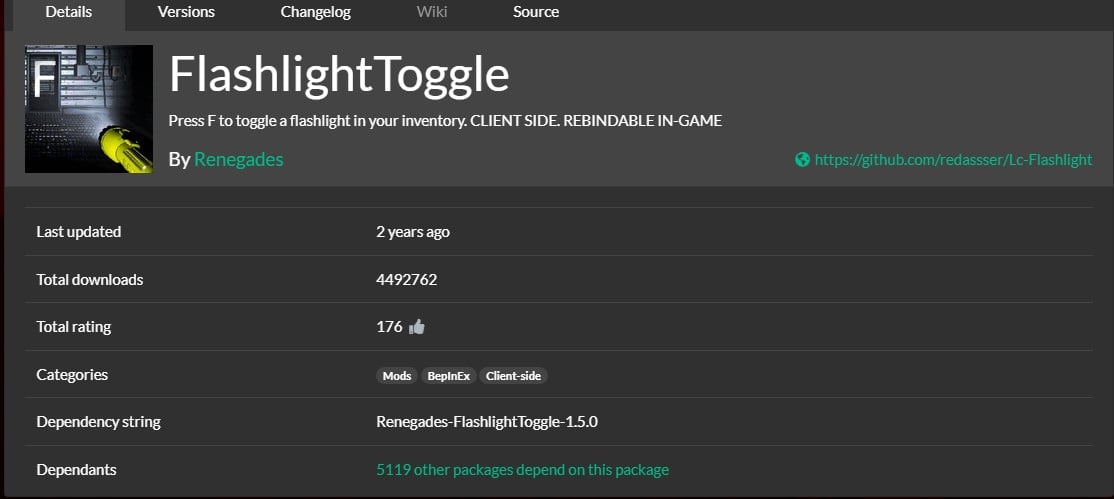Click the Renegades-FlashlightToggle-1.5.0 dependency string
Screen dimensions: 1114x499
(x=487, y=421)
